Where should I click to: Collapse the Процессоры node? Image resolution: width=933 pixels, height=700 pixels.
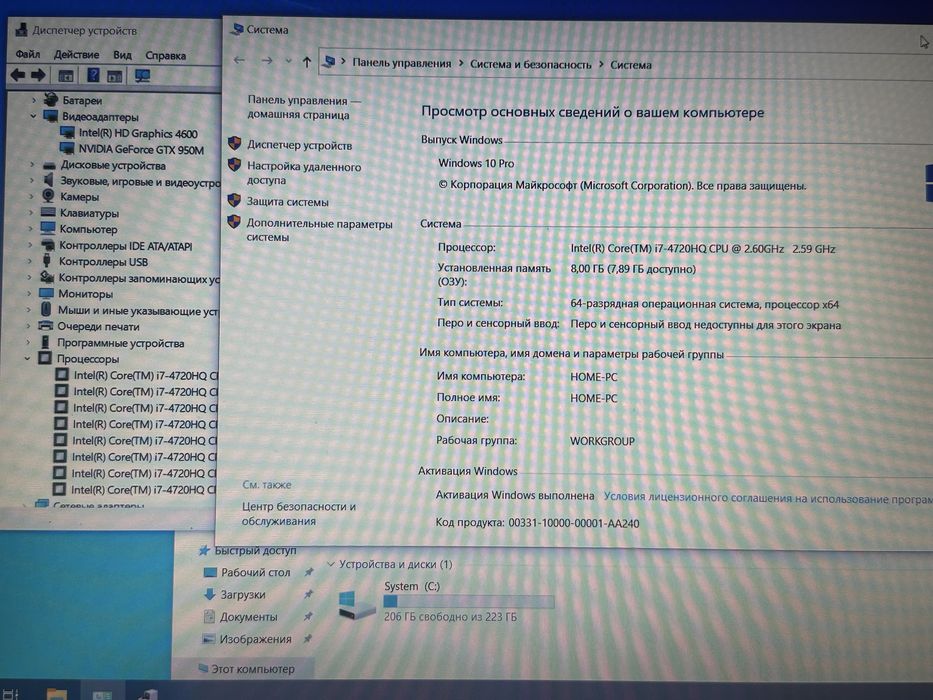[x=27, y=358]
